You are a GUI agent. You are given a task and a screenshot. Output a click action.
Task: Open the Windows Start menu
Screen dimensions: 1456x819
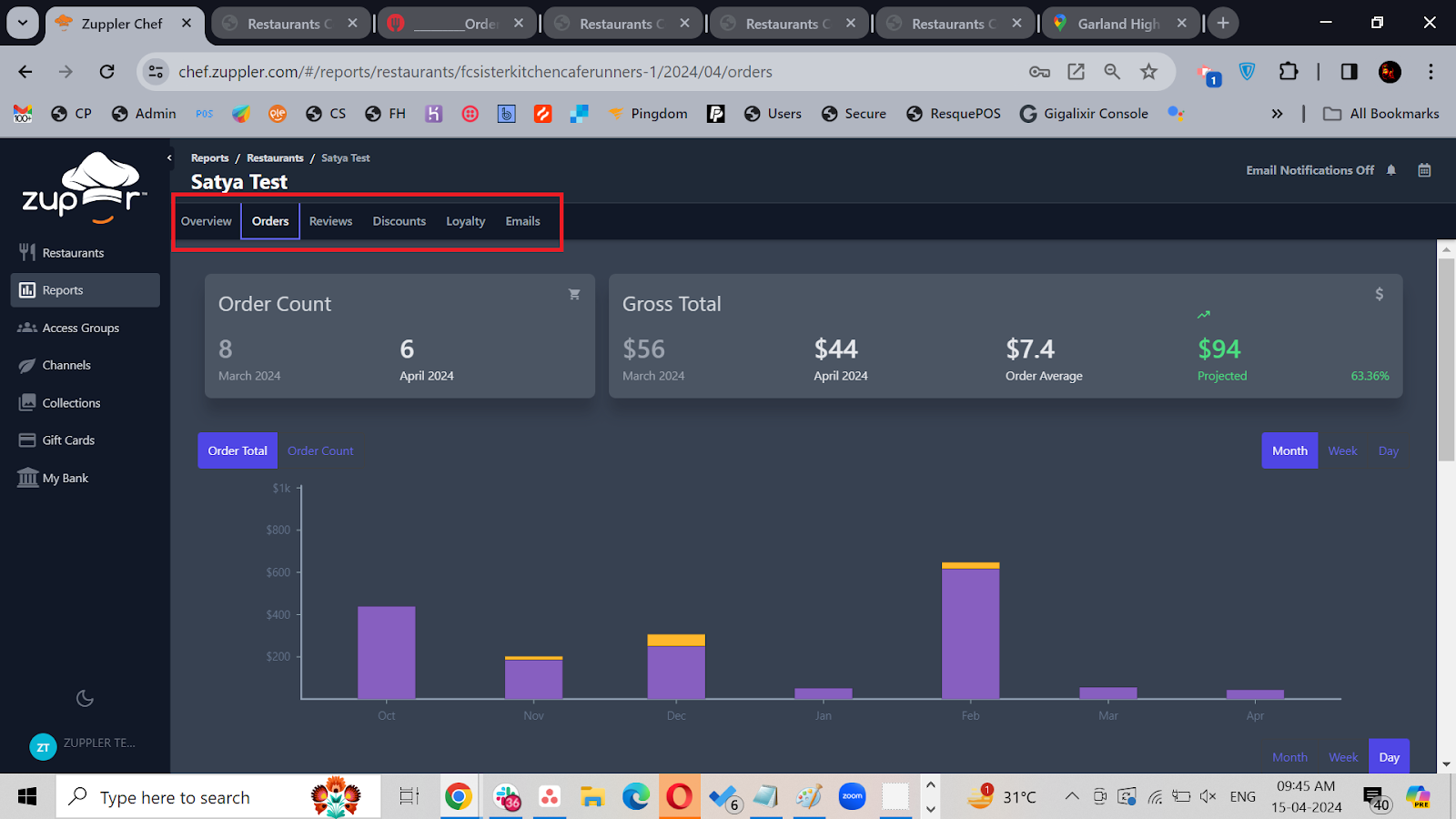27,797
